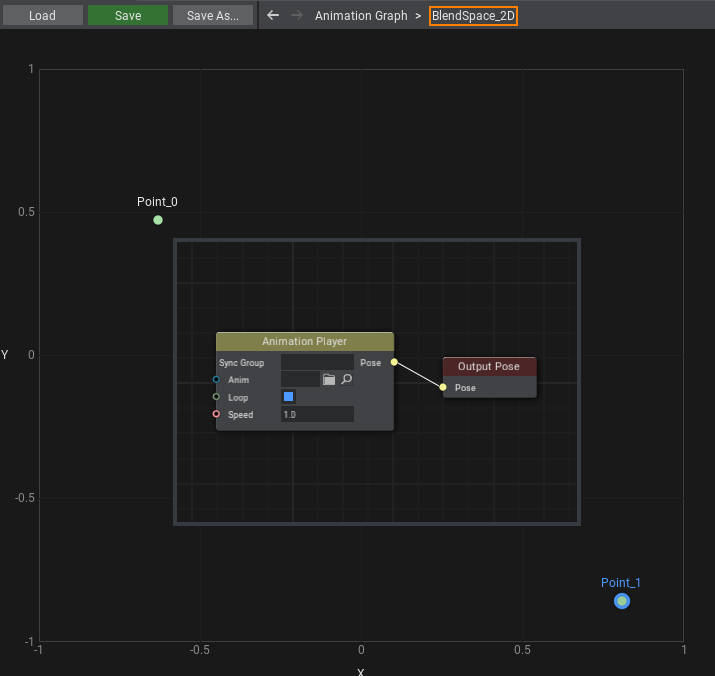Click the Output Pose input pin
This screenshot has height=676, width=715.
coord(443,387)
